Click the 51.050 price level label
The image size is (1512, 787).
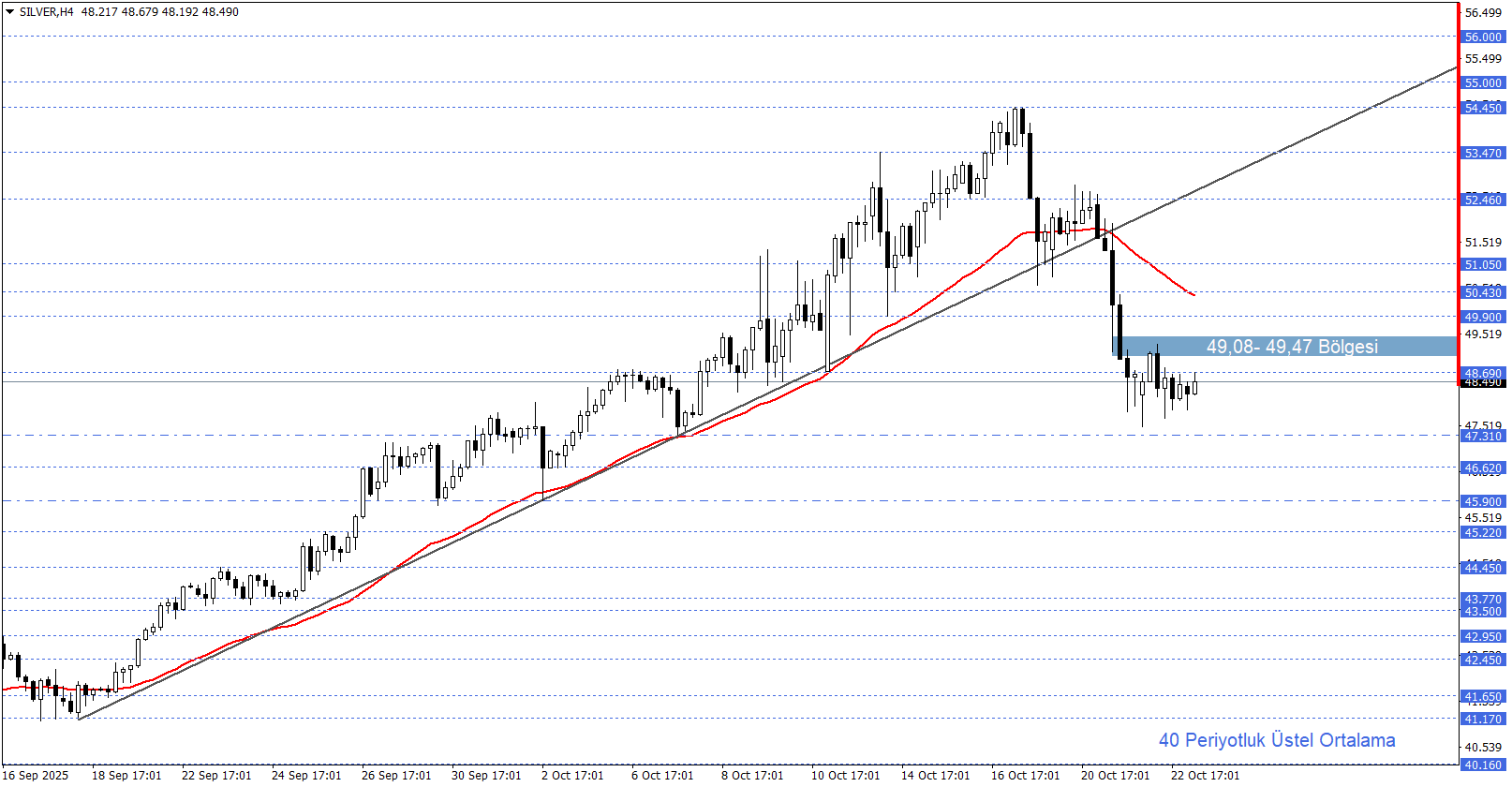click(x=1483, y=265)
